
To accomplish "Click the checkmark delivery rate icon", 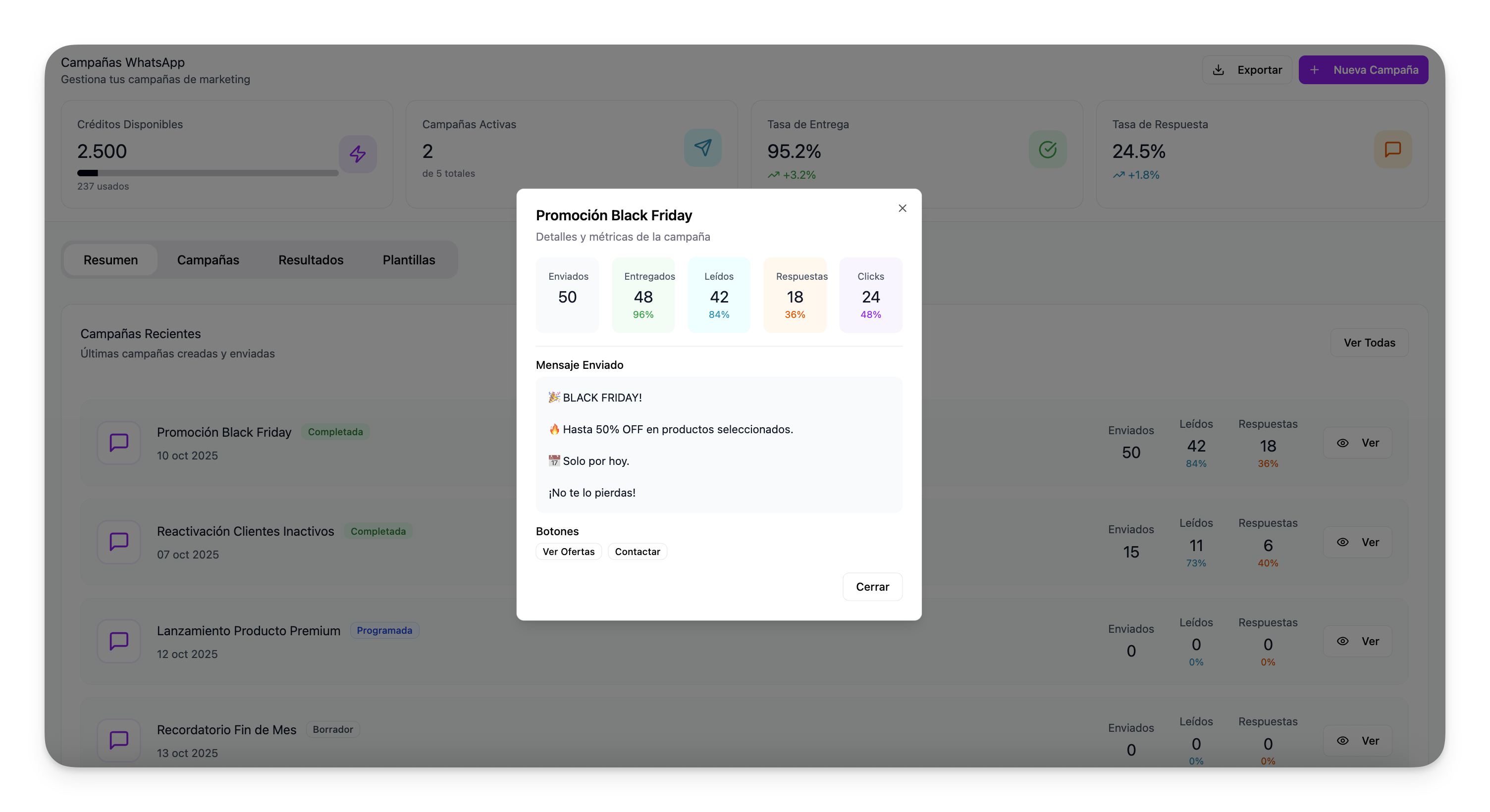I will (x=1047, y=149).
